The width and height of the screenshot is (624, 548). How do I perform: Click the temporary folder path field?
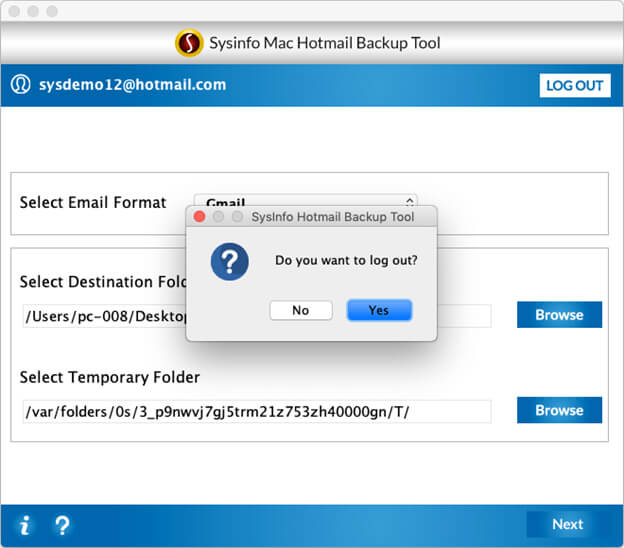[x=257, y=411]
